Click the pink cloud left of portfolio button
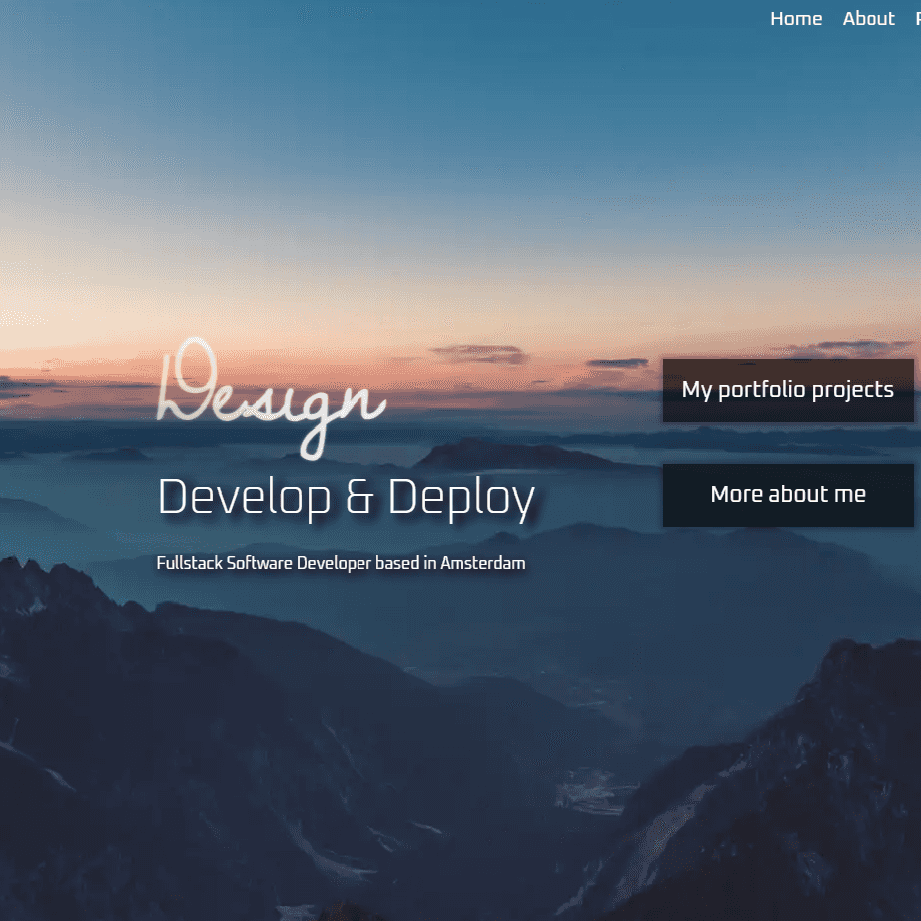This screenshot has height=921, width=921. 480,353
